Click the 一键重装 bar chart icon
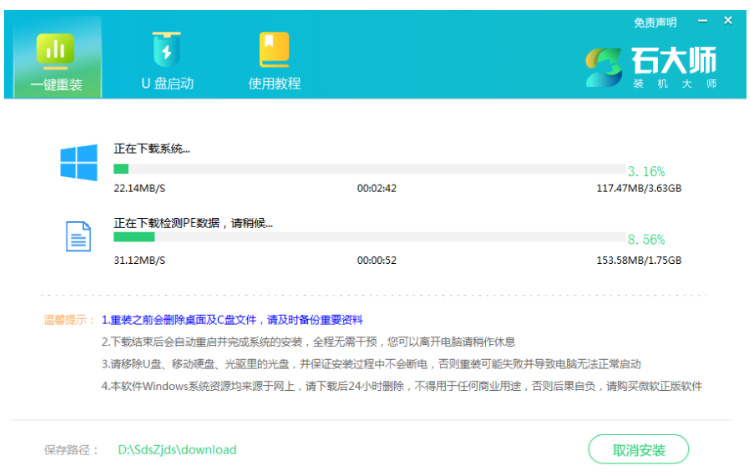The image size is (750, 476). coord(55,48)
